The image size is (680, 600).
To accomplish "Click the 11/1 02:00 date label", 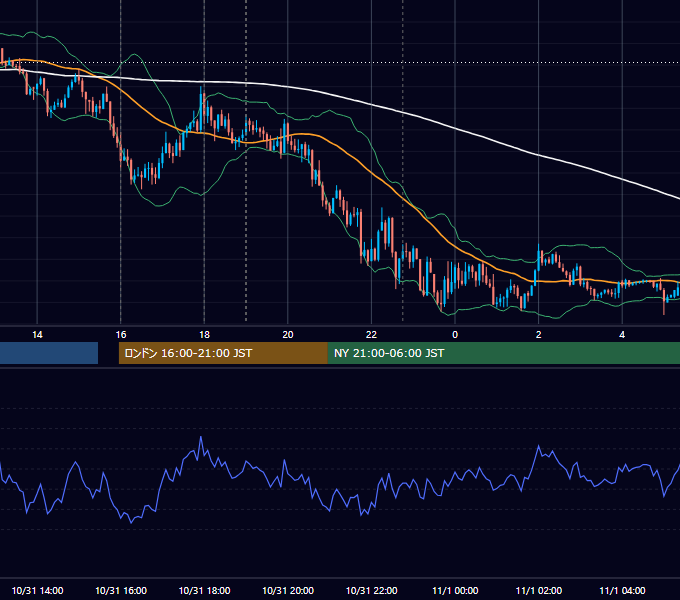I will click(539, 590).
